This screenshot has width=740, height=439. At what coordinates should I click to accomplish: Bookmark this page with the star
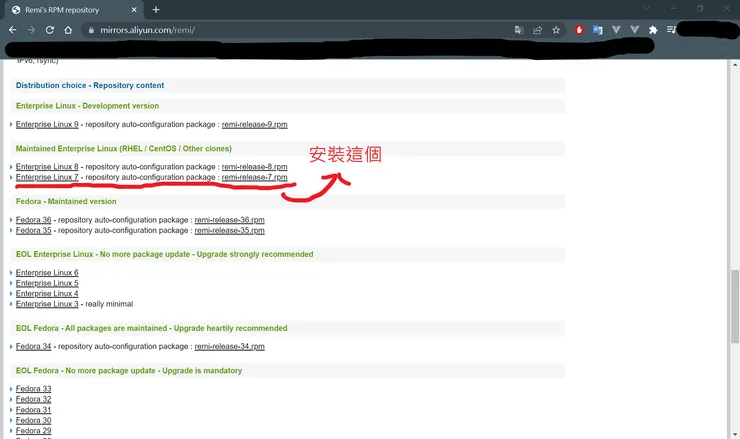pyautogui.click(x=556, y=30)
